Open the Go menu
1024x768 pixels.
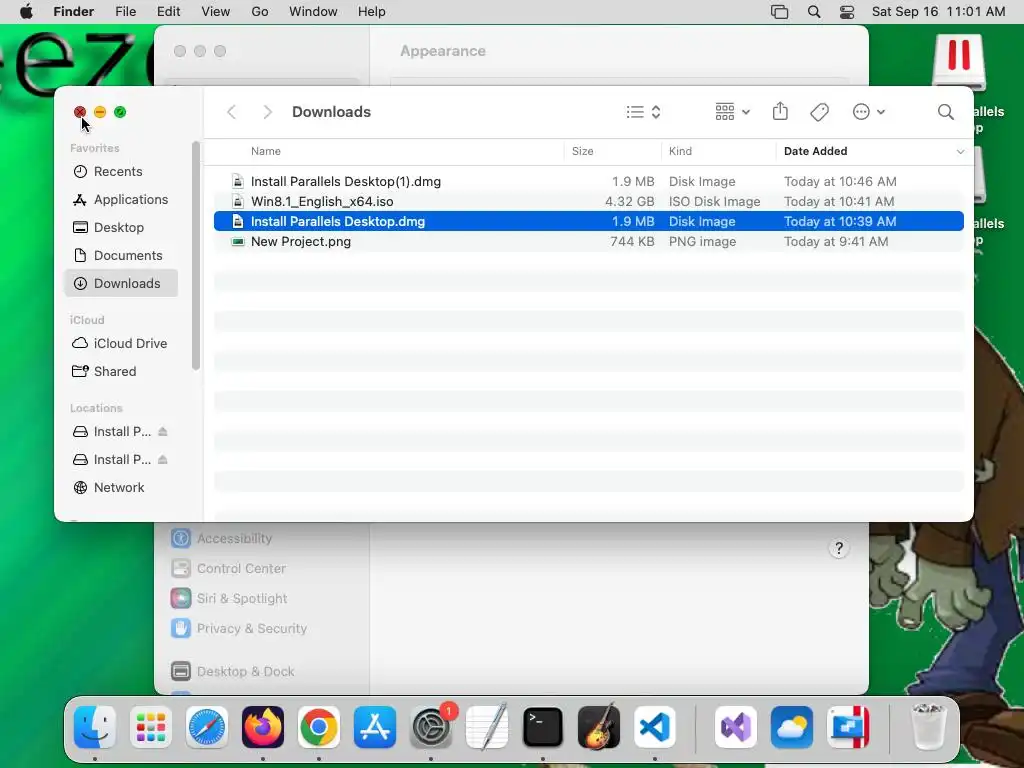[x=260, y=12]
